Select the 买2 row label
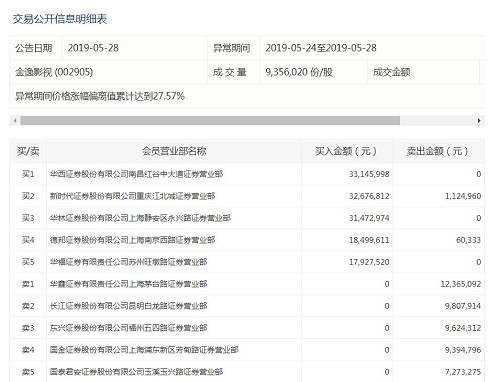Screen dimensions: 500x382 [28, 196]
